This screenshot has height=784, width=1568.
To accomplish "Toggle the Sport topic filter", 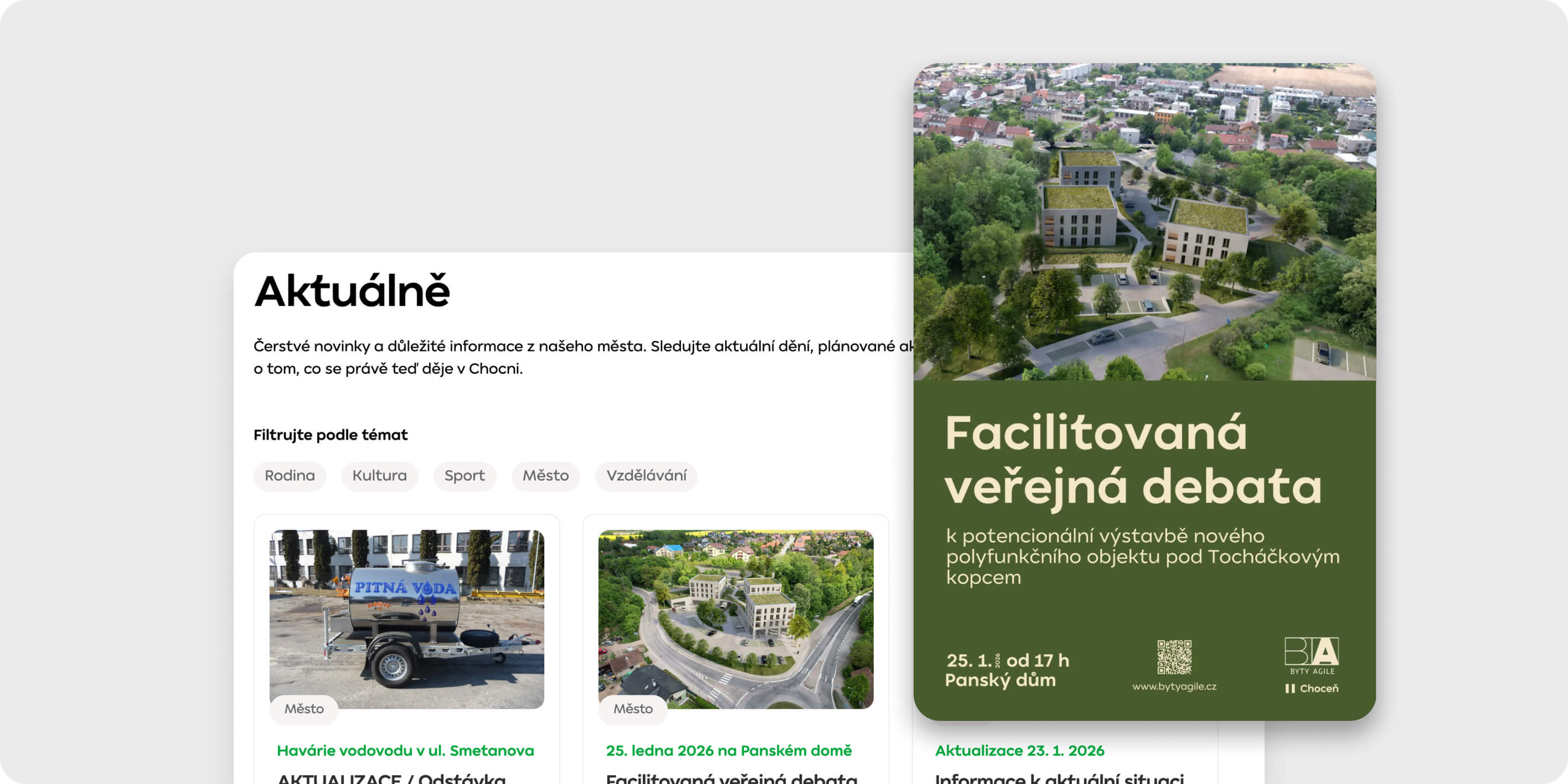I will click(x=465, y=476).
